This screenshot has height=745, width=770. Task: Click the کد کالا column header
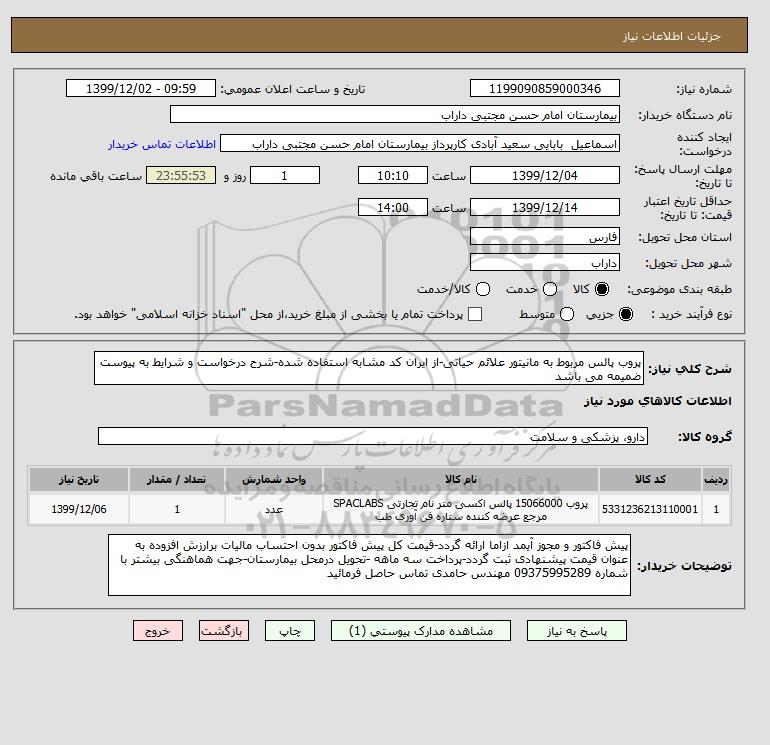[x=650, y=479]
